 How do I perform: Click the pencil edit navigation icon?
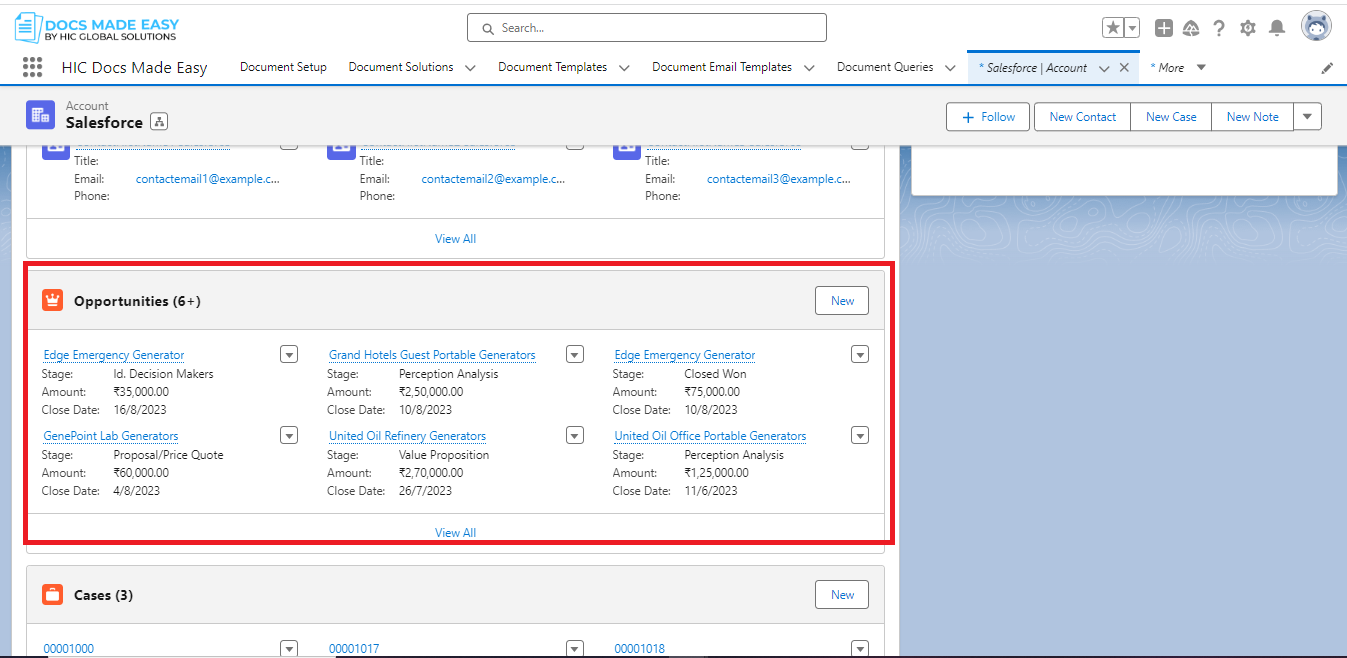point(1327,68)
